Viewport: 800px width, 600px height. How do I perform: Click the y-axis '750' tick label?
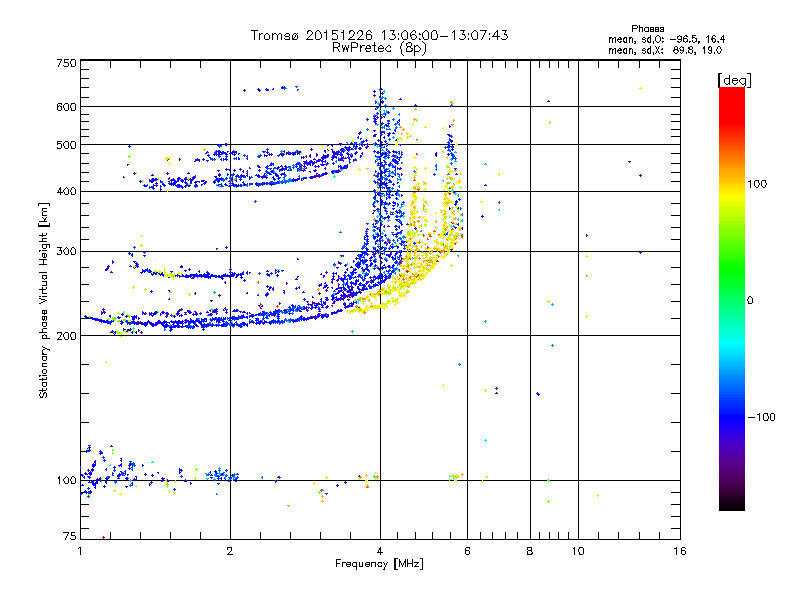tap(66, 63)
